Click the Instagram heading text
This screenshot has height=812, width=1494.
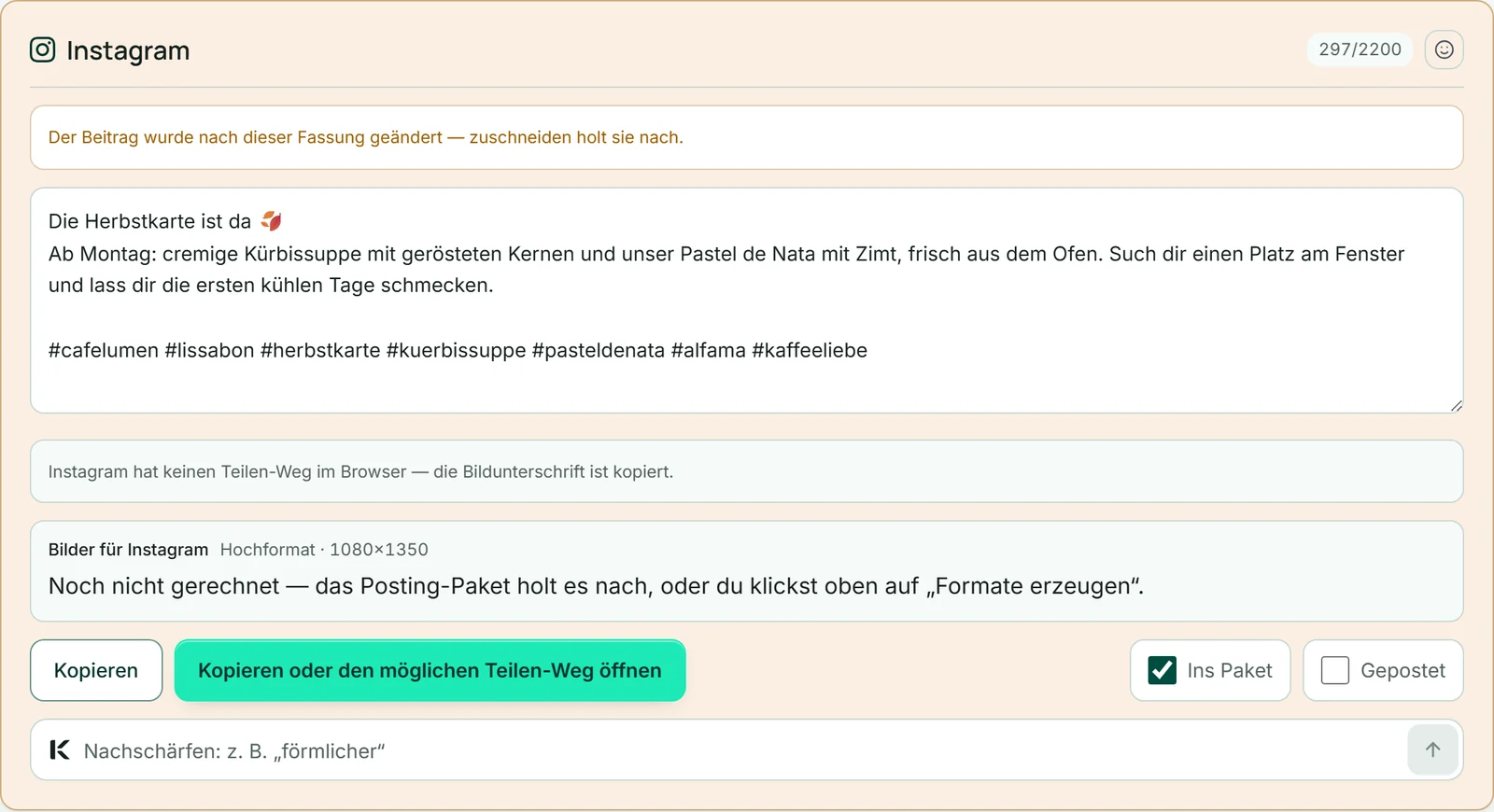[128, 50]
